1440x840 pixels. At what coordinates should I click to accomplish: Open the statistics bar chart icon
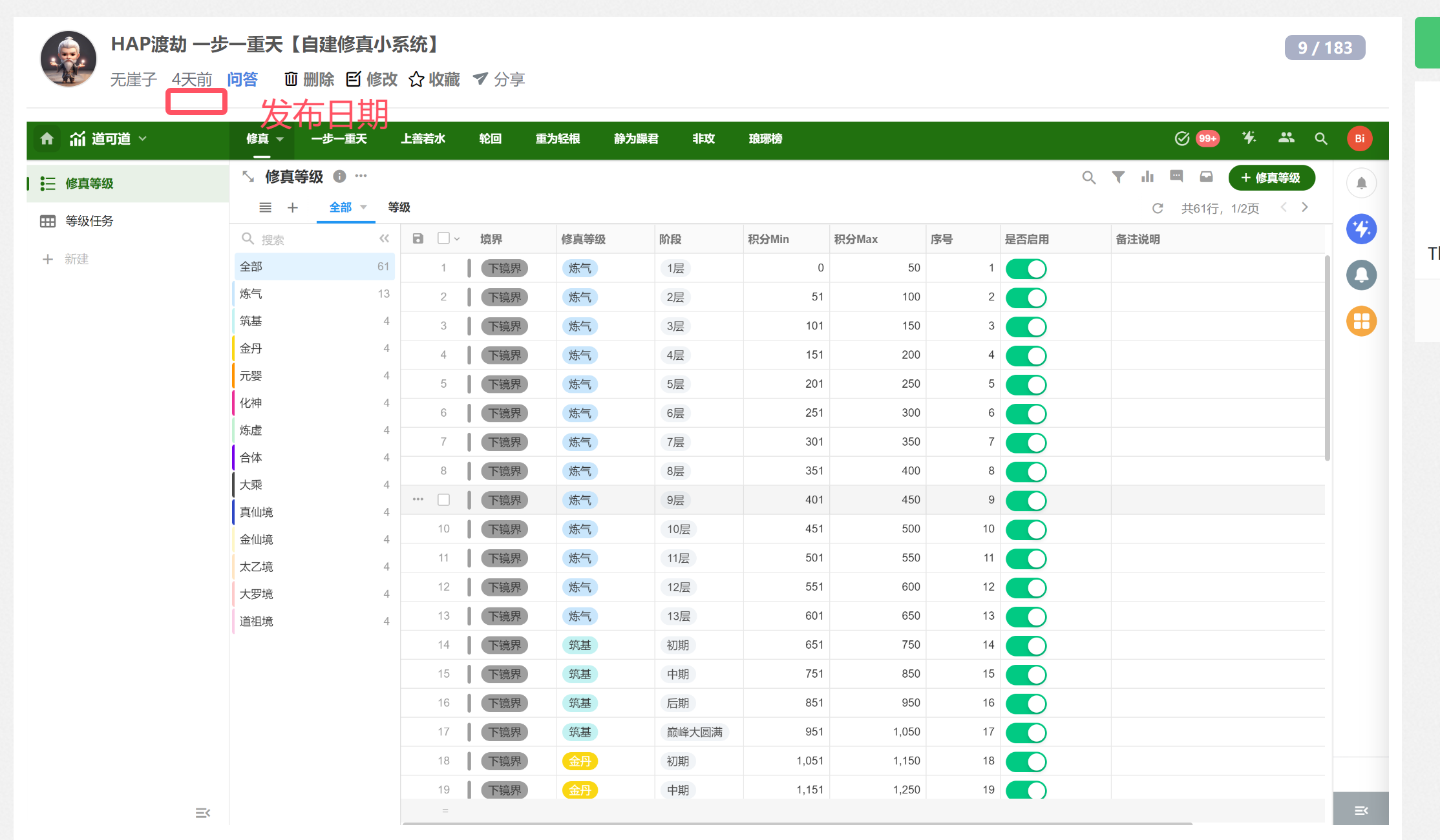point(1147,177)
